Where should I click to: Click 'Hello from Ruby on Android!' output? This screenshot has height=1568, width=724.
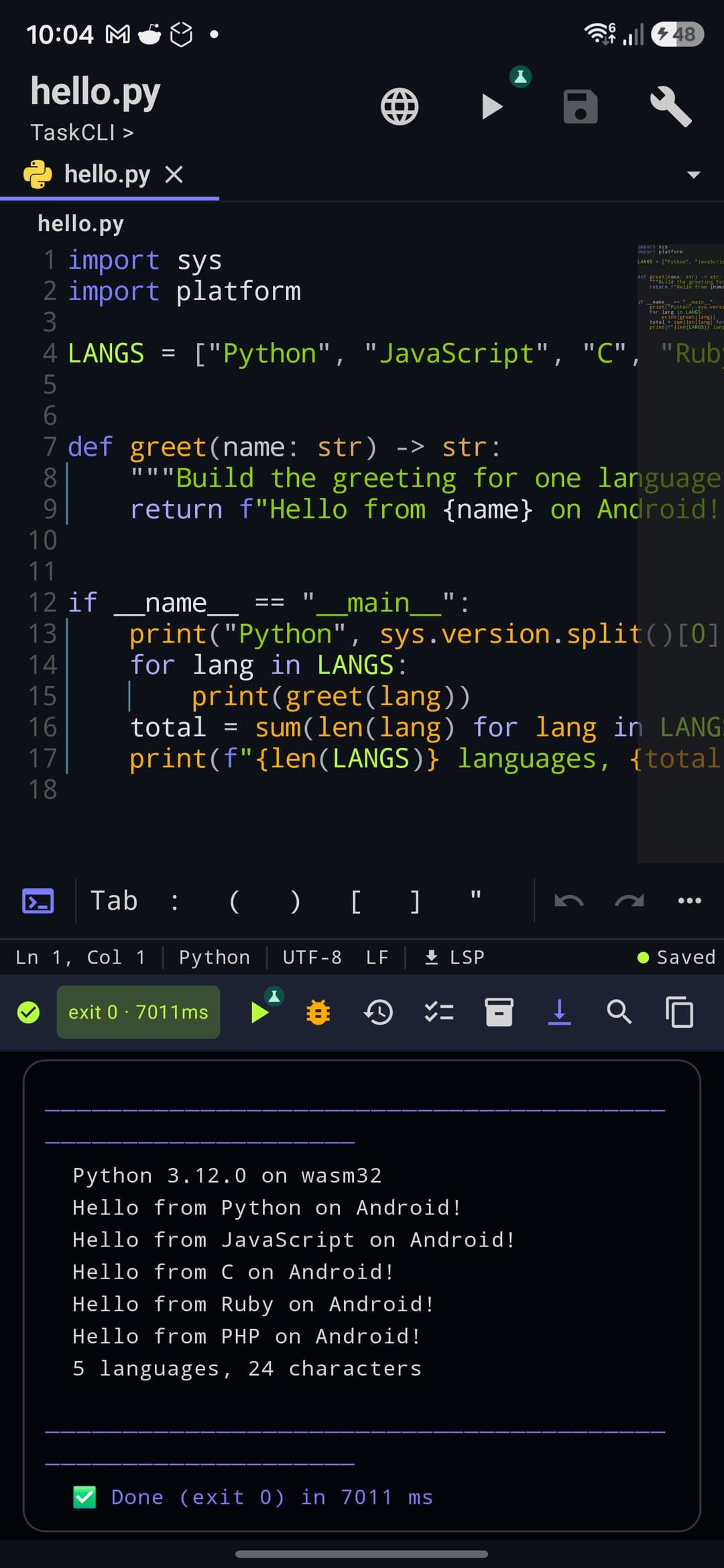pyautogui.click(x=253, y=1305)
